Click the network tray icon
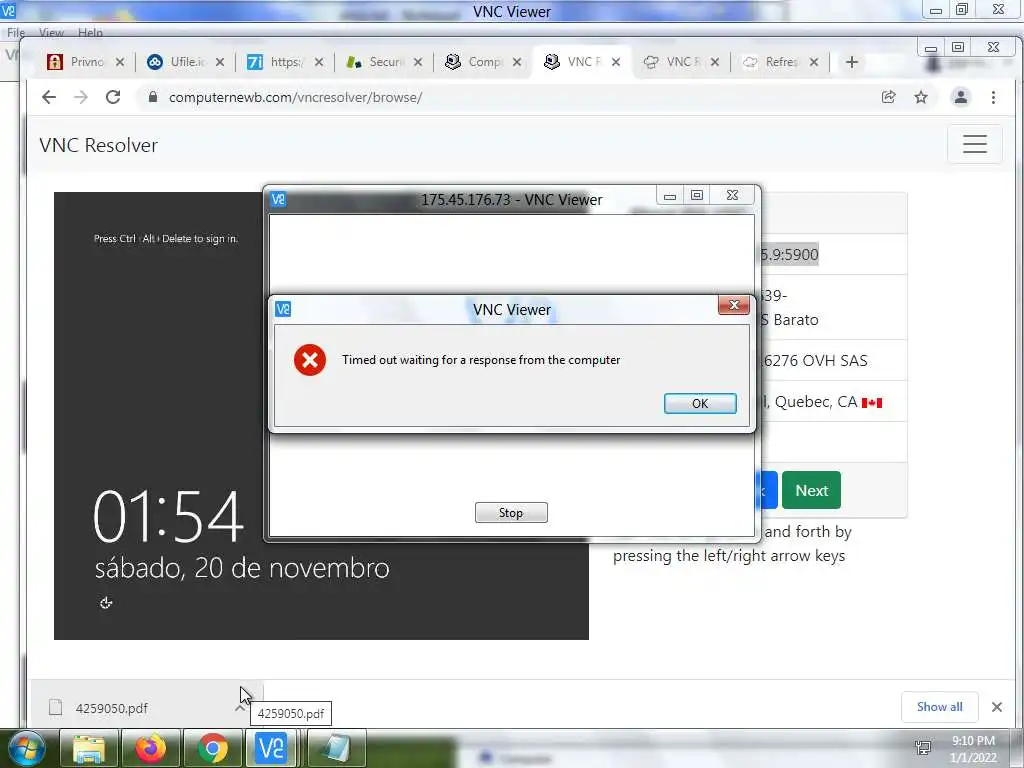 923,748
